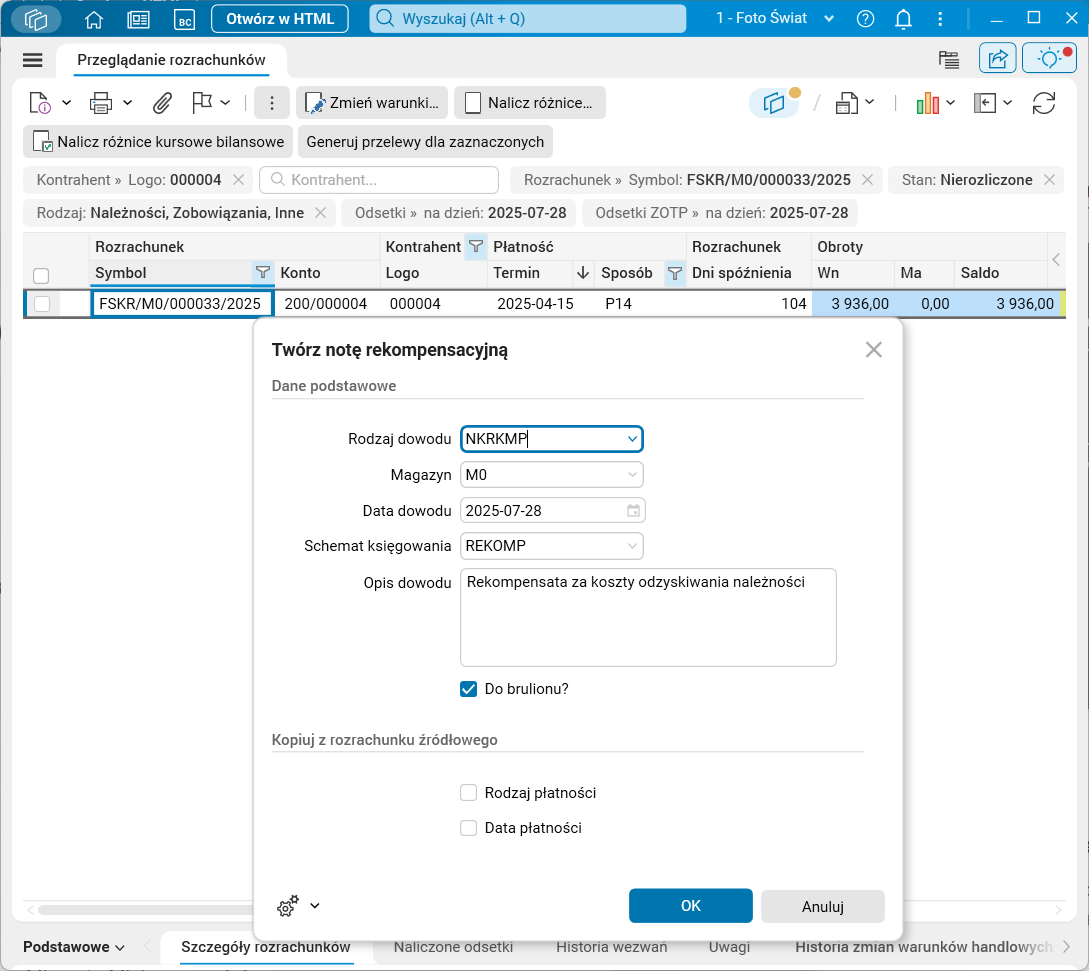Viewport: 1089px width, 971px height.
Task: Expand the Rodzaj dowodu combo box
Action: coord(632,439)
